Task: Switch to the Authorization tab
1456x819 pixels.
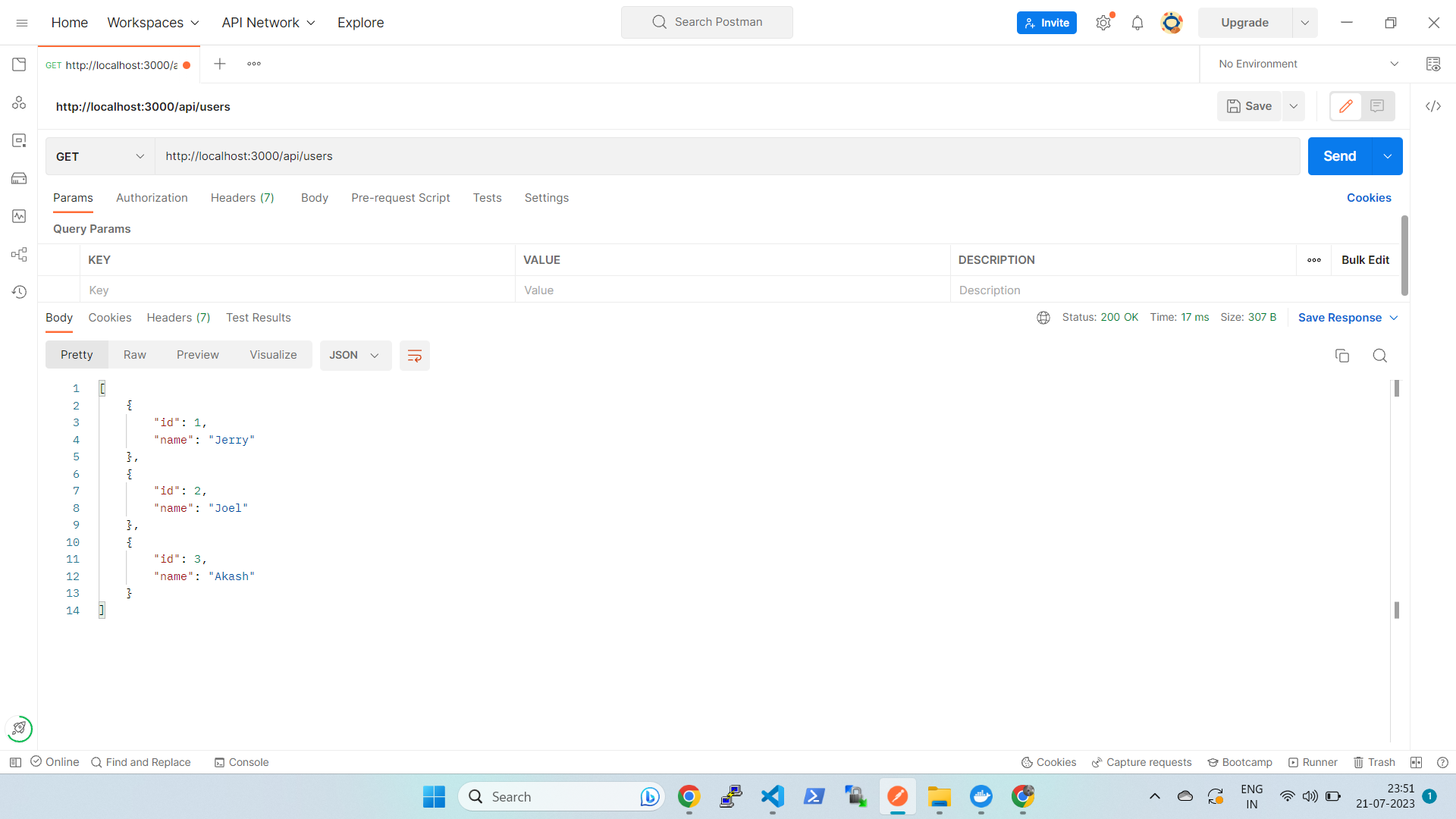Action: [x=152, y=198]
